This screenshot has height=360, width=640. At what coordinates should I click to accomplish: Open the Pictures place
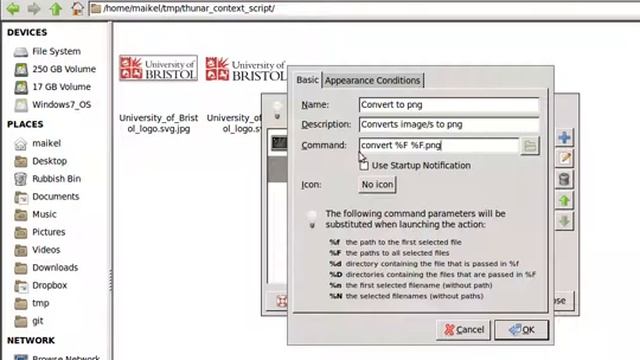click(x=49, y=232)
